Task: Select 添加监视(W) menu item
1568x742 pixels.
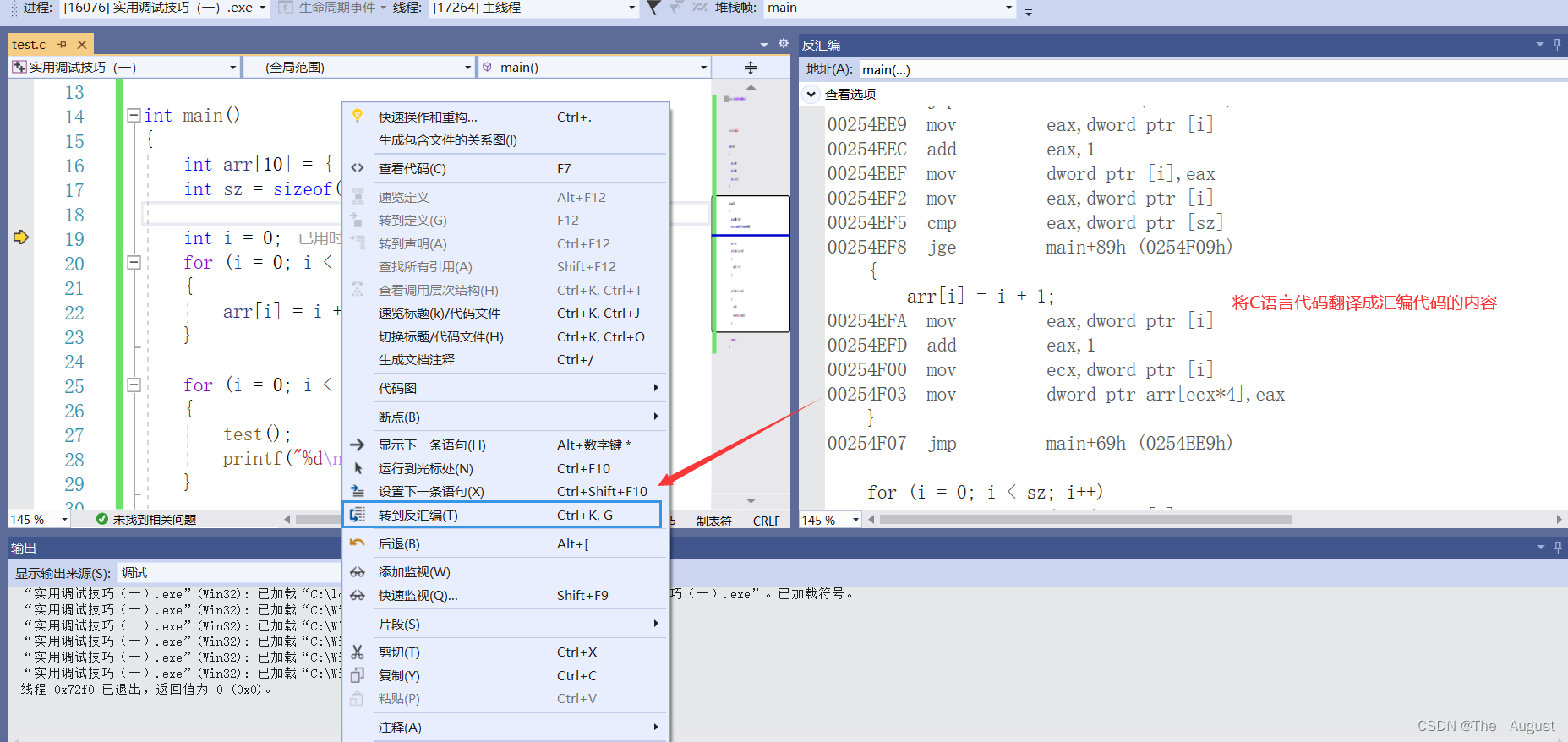Action: [x=505, y=572]
